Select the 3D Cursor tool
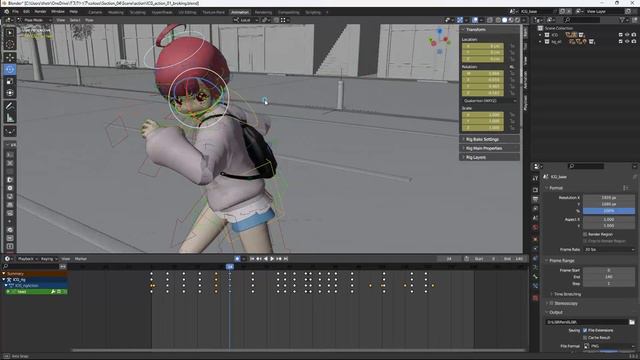Image resolution: width=640 pixels, height=360 pixels. (10, 44)
